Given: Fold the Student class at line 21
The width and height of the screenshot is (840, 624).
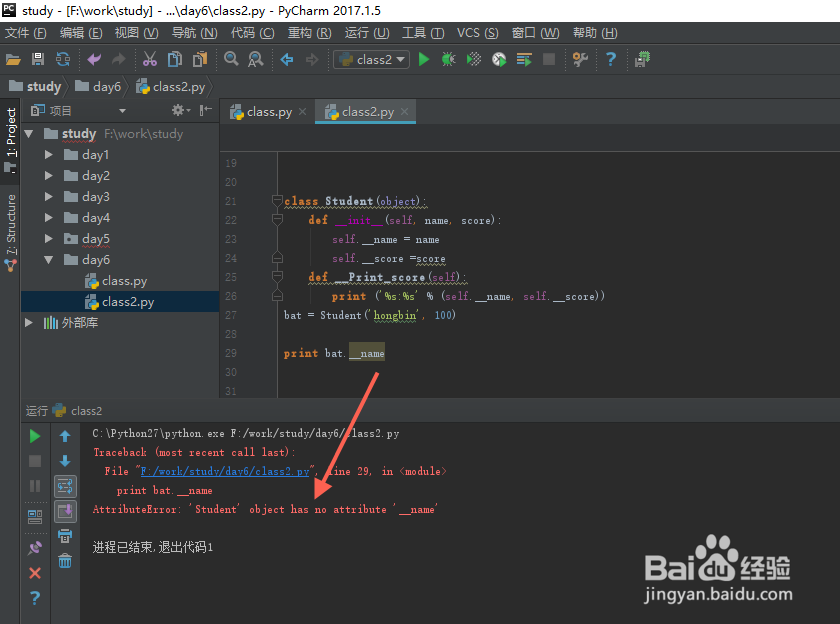Looking at the screenshot, I should point(277,201).
